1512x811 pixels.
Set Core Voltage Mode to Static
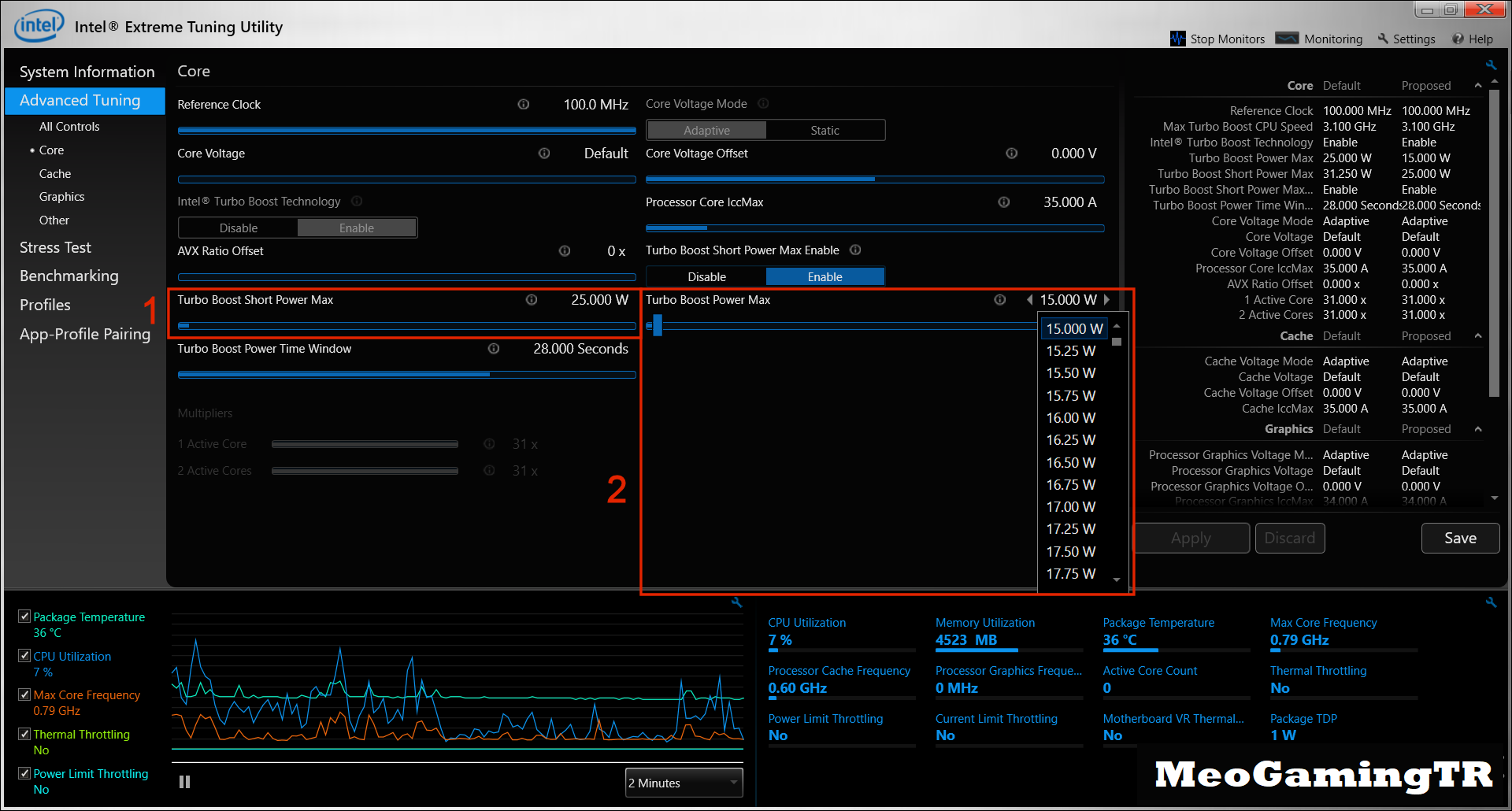pos(825,130)
